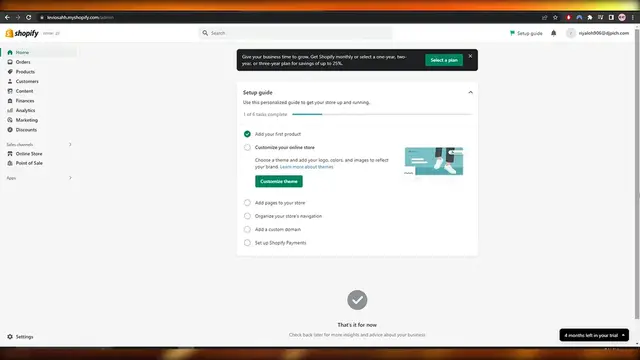Click the Discounts percent icon
640x360 pixels.
(10, 130)
